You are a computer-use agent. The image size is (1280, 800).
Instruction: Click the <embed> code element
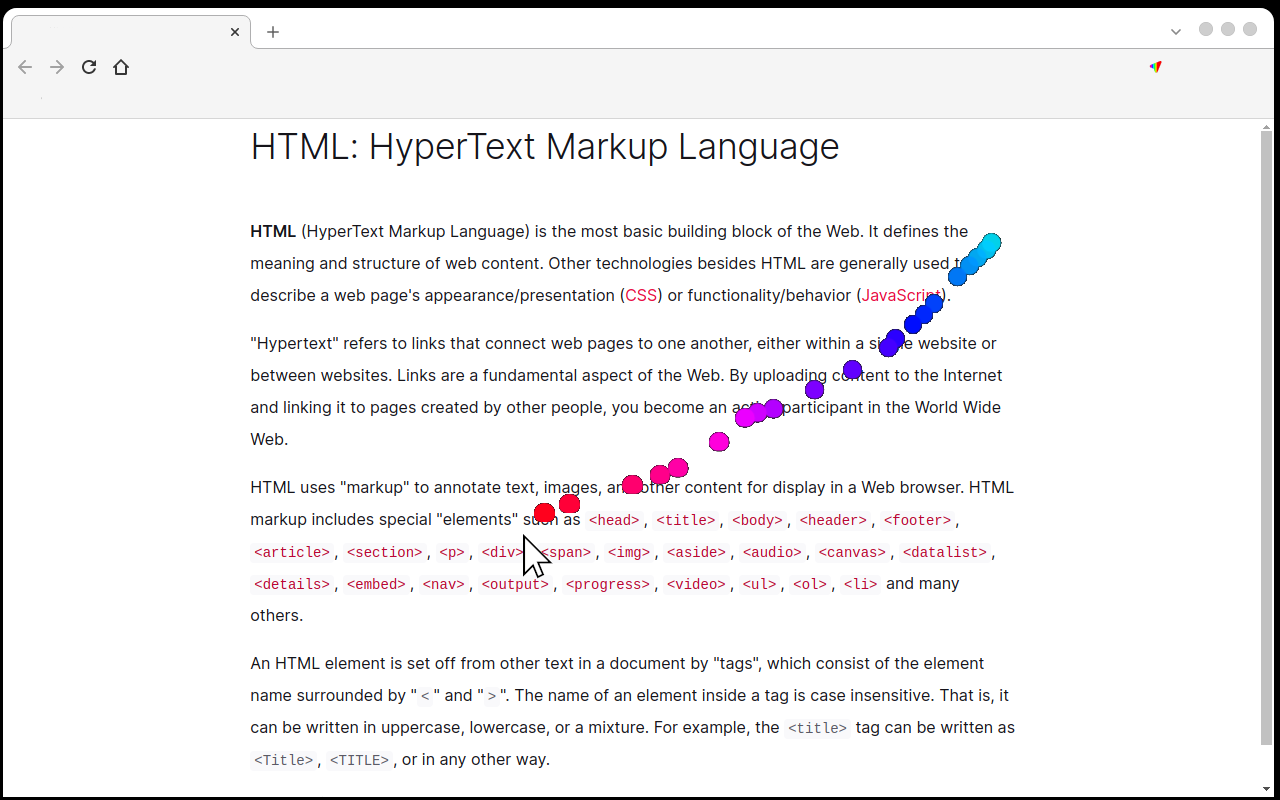376,584
